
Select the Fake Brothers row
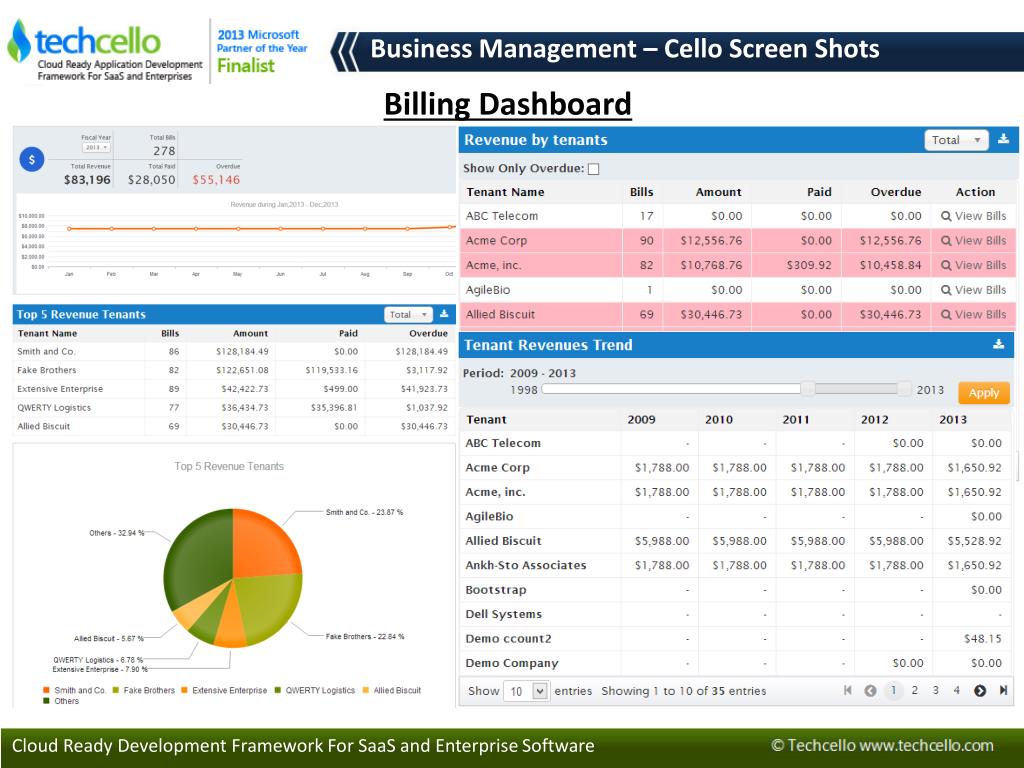coord(234,370)
